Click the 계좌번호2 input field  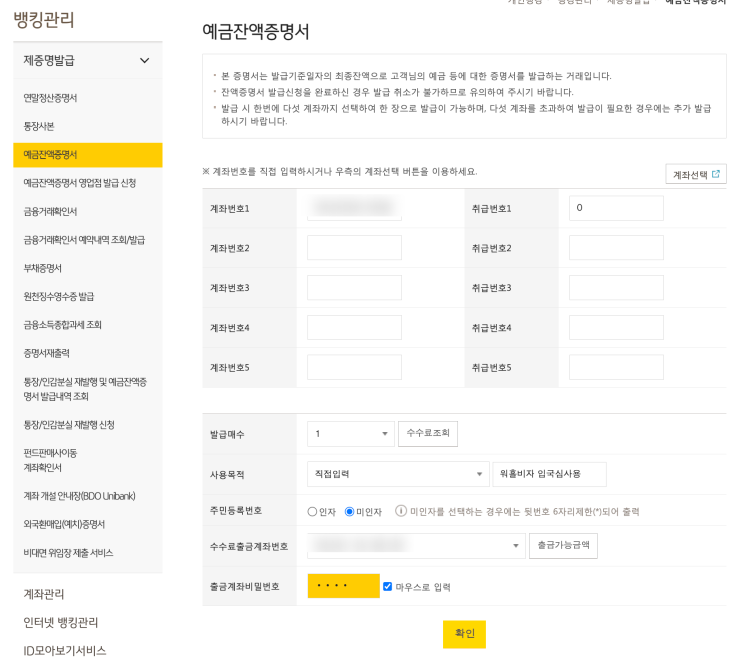point(354,248)
